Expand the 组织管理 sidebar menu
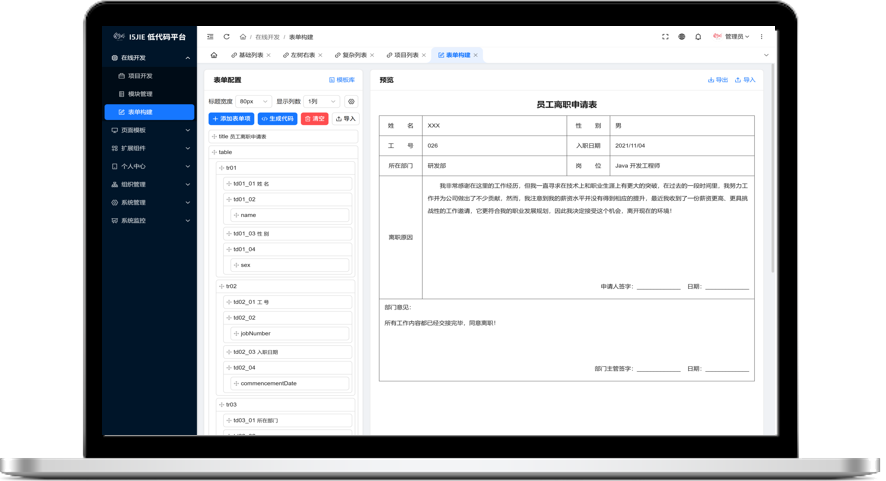 pyautogui.click(x=188, y=184)
